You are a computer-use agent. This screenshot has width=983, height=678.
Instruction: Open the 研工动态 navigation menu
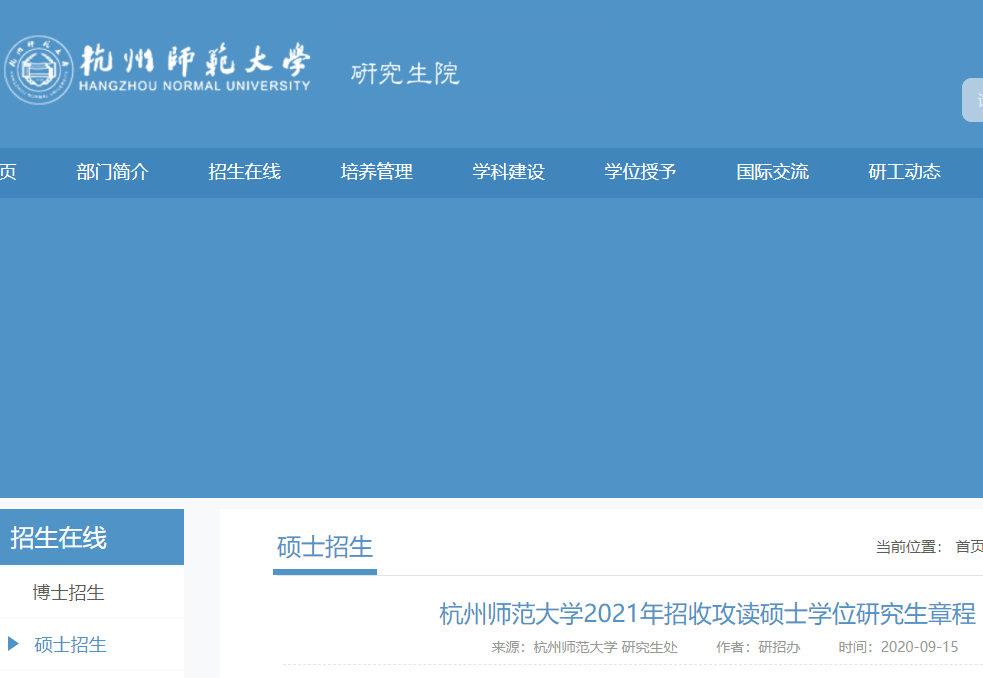[x=903, y=172]
